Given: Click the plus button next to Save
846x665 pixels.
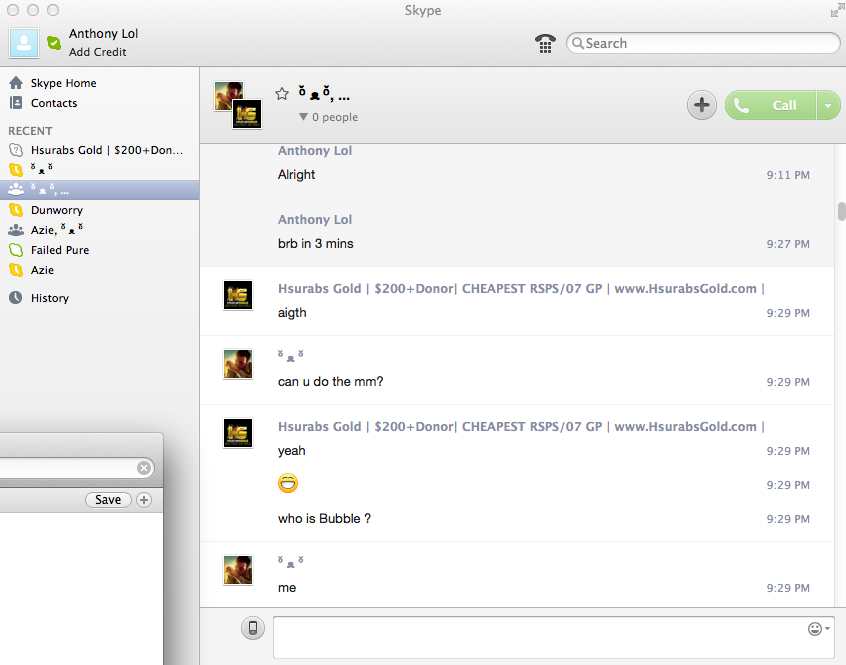Looking at the screenshot, I should coord(144,500).
